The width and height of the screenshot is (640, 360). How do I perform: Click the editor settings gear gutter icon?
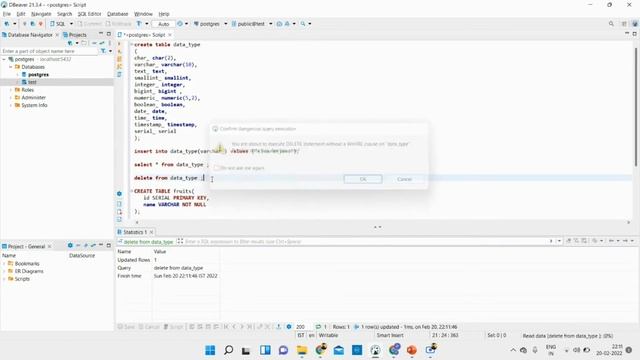pyautogui.click(x=119, y=193)
